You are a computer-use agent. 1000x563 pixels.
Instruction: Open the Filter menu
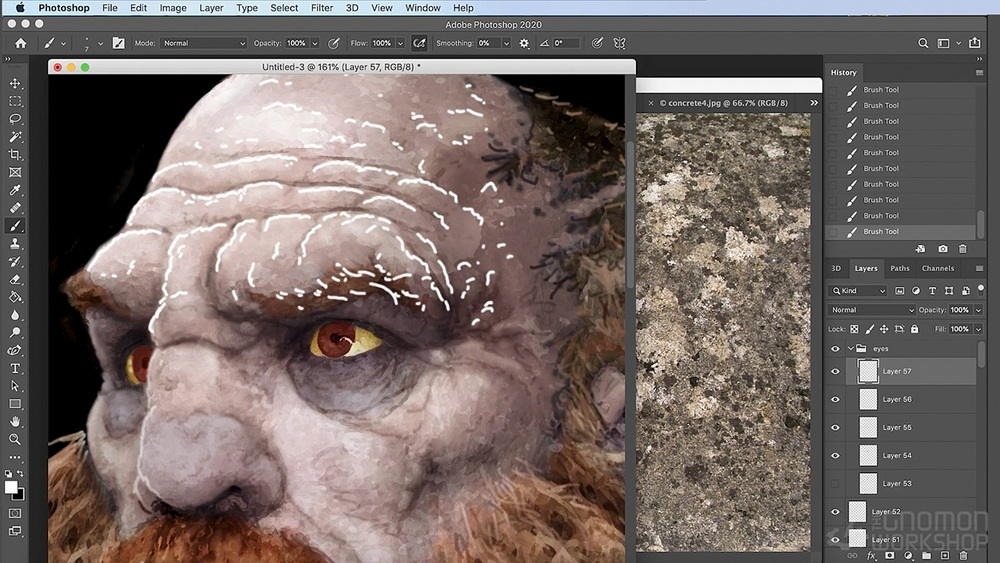(x=321, y=8)
